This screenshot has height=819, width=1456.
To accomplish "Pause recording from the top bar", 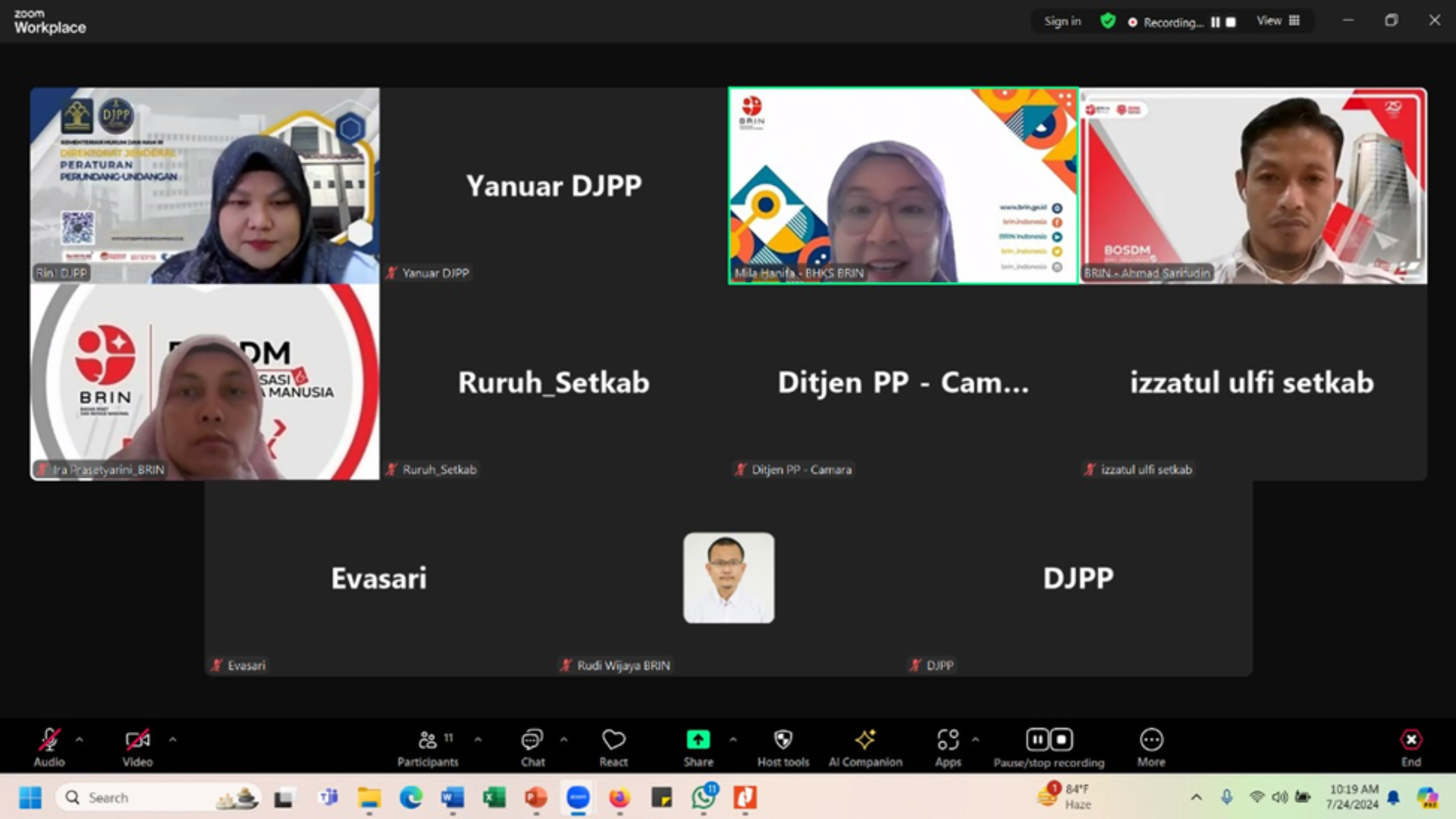I will click(1216, 22).
